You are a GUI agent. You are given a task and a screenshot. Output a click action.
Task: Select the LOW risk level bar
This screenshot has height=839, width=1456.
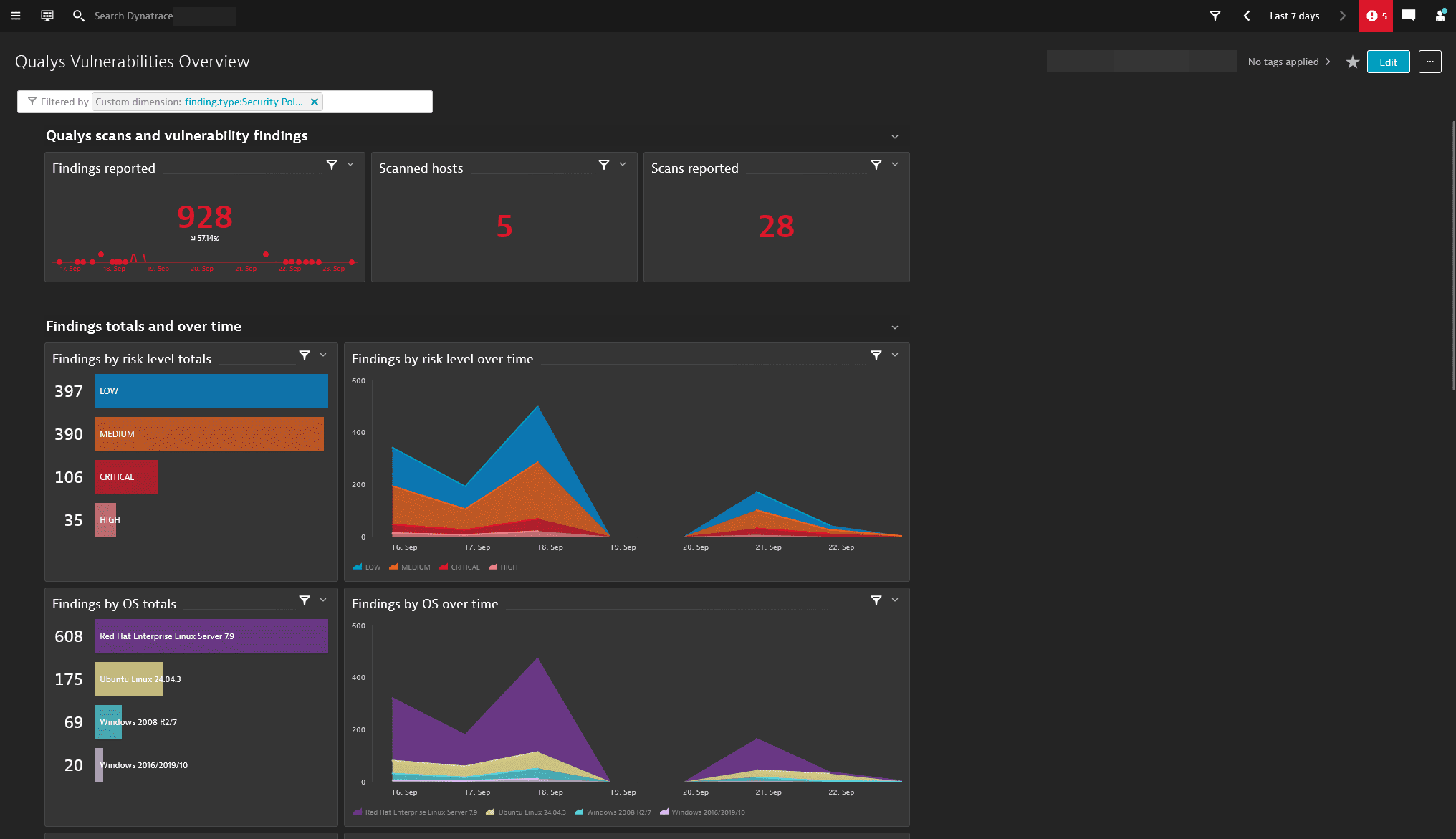(211, 391)
